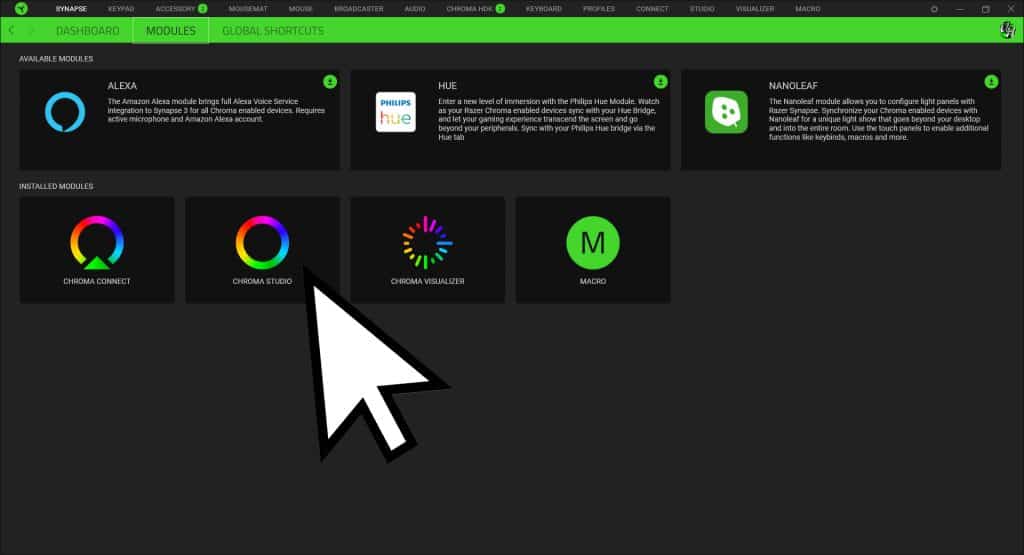
Task: Open the Accessory tab
Action: point(175,9)
